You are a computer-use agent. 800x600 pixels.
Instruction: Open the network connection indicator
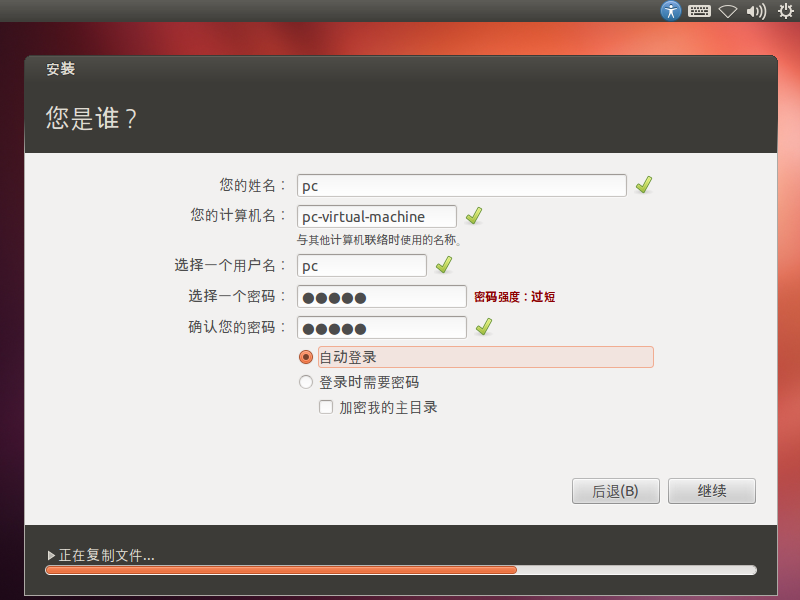click(x=728, y=11)
